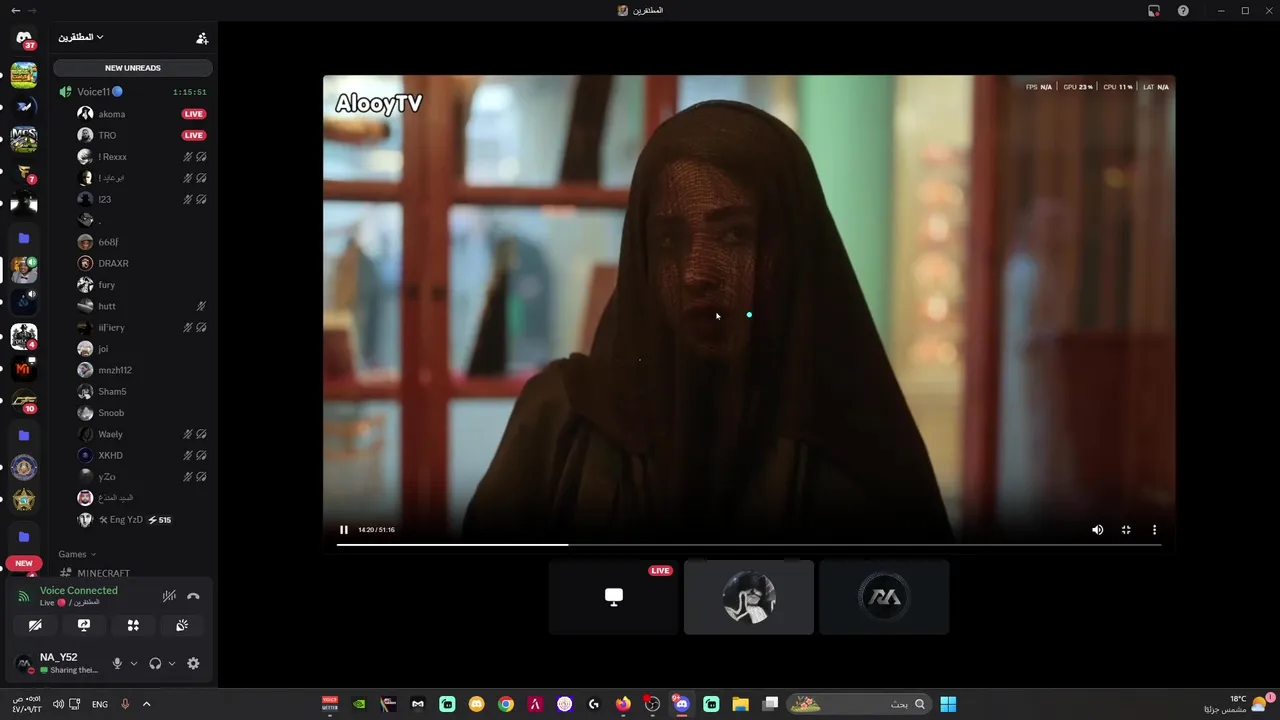Toggle the stream fullscreen view icon

(x=1126, y=530)
